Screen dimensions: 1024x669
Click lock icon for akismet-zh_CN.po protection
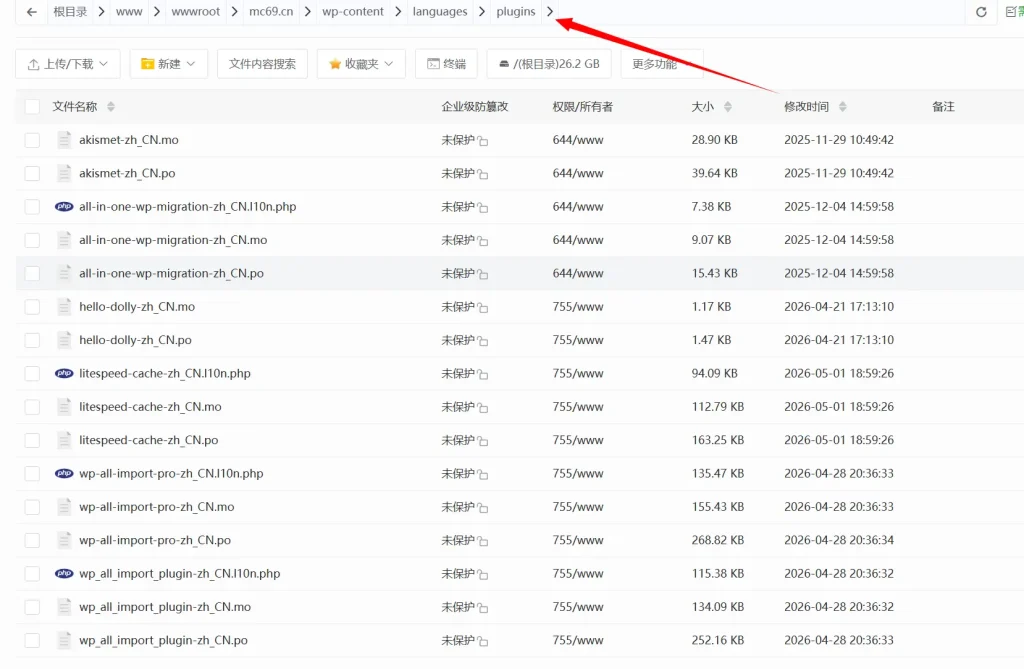483,174
